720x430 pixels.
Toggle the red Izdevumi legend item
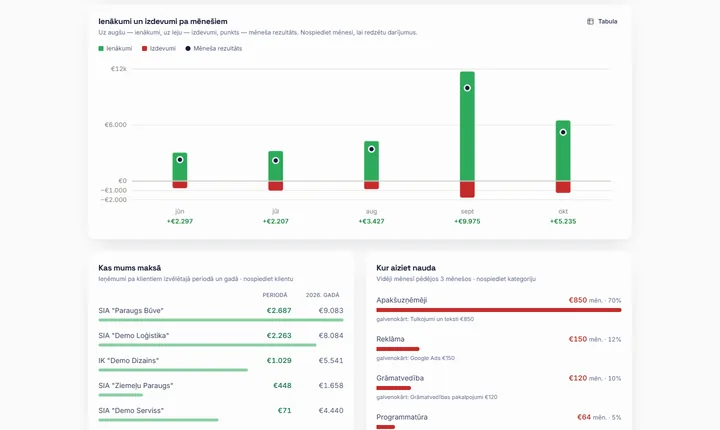point(159,48)
